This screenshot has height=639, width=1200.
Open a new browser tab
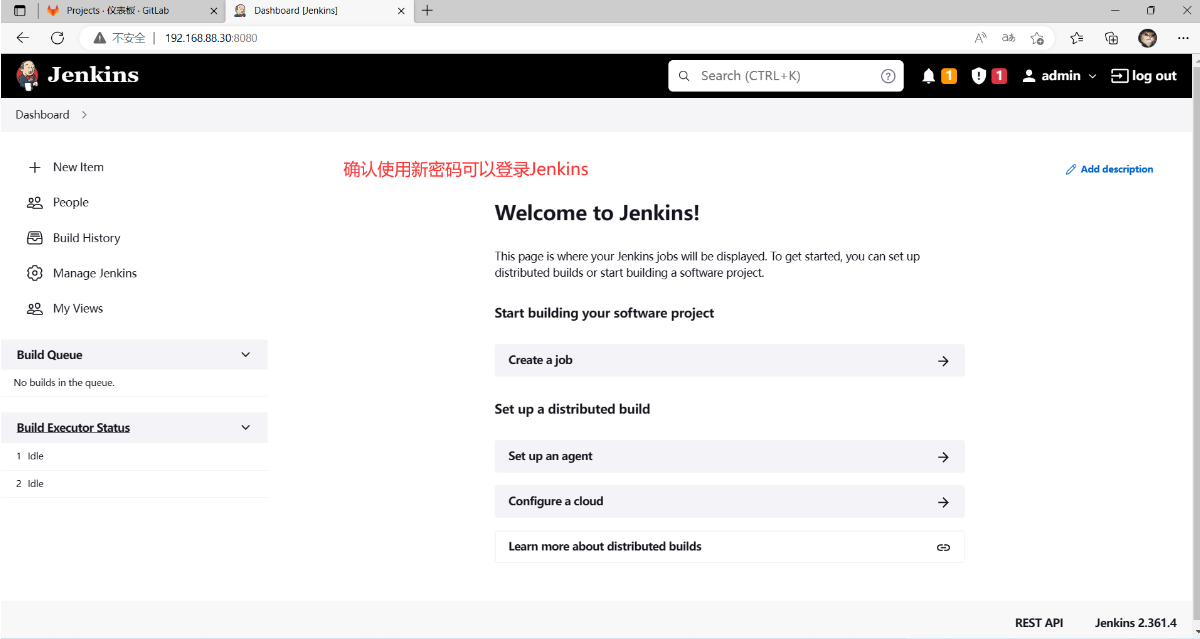(x=427, y=10)
